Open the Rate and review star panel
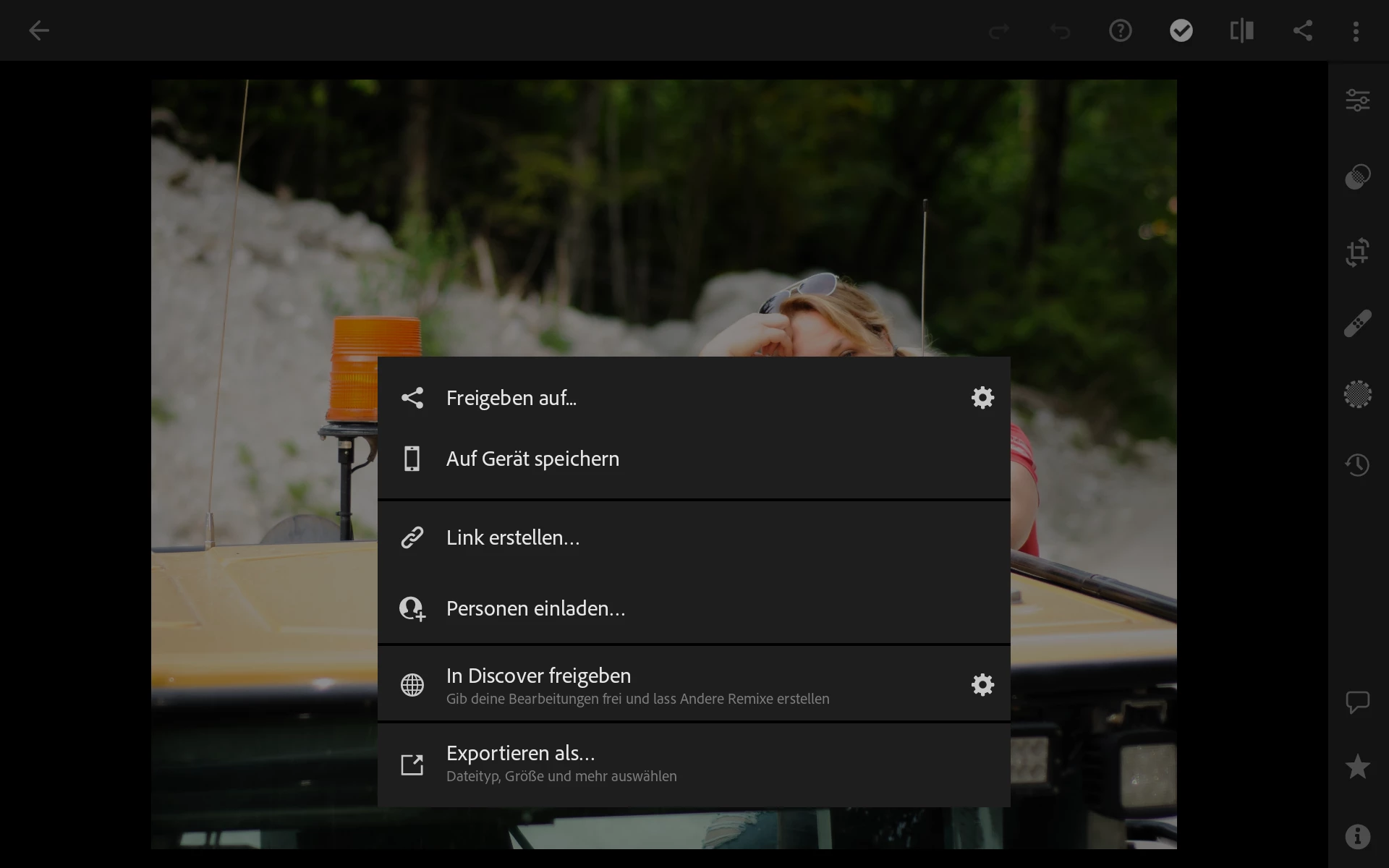 click(x=1357, y=767)
